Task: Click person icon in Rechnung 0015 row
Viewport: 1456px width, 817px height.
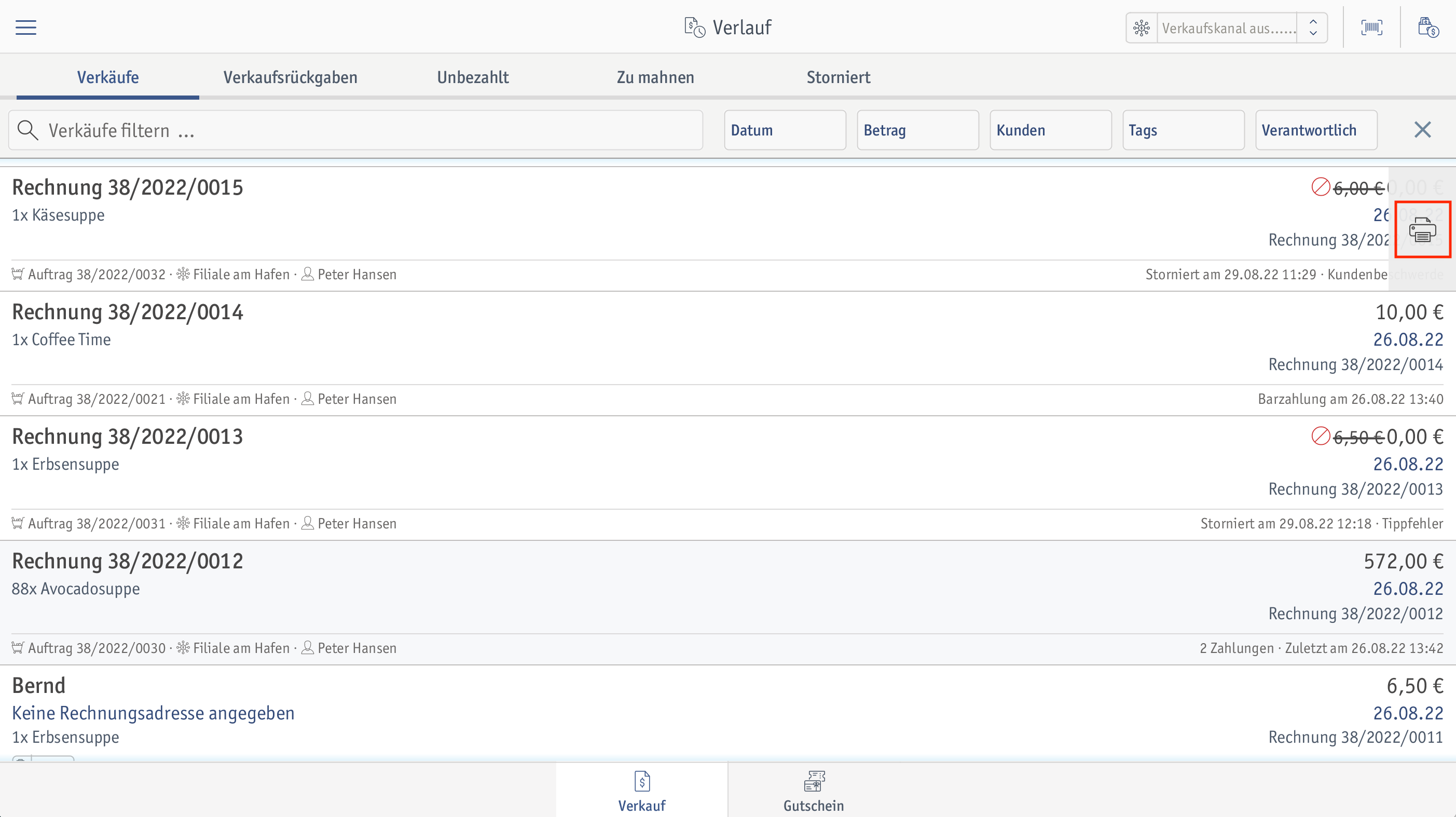Action: click(308, 274)
